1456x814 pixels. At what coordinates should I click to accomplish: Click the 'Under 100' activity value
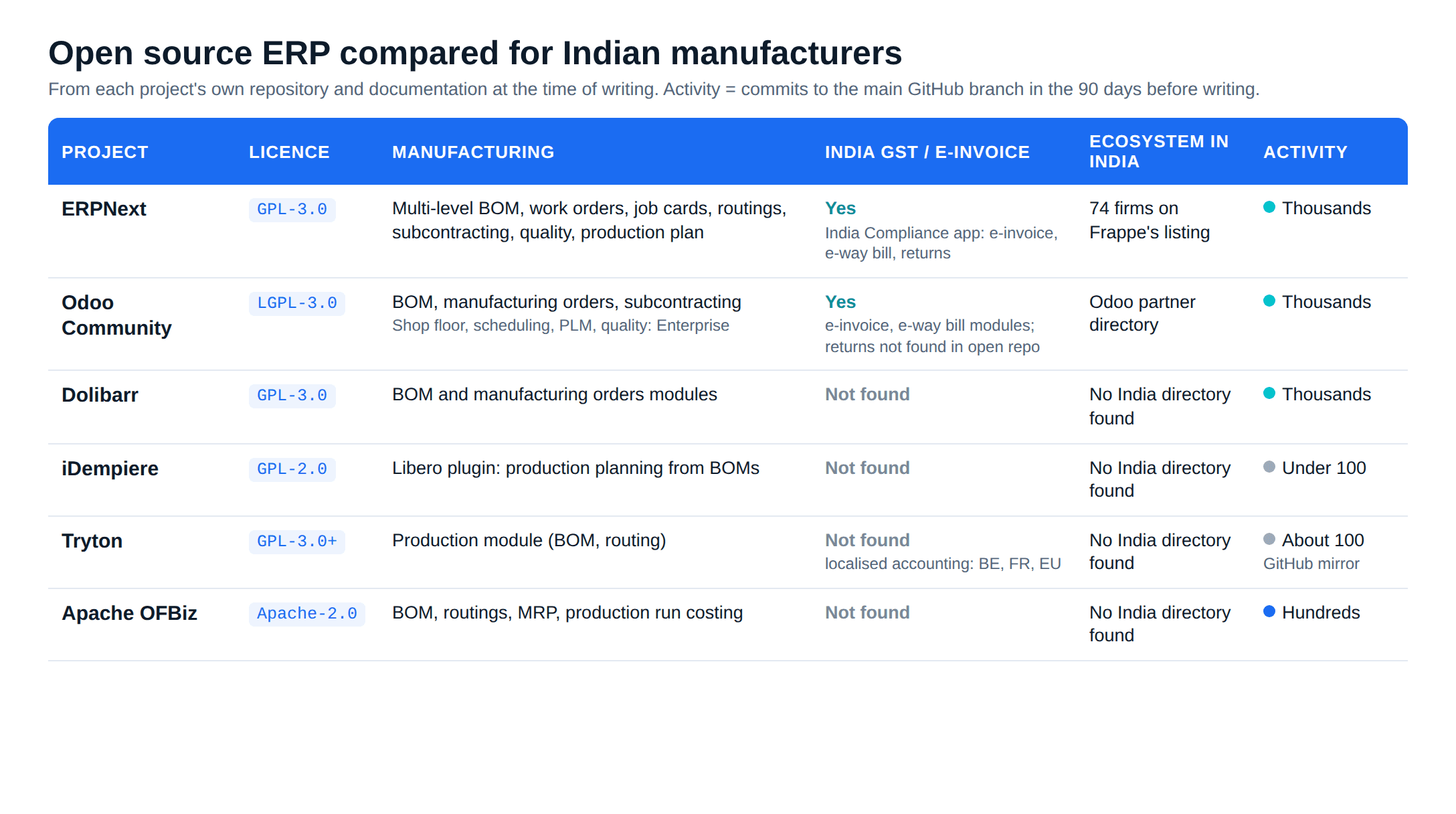pos(1324,468)
